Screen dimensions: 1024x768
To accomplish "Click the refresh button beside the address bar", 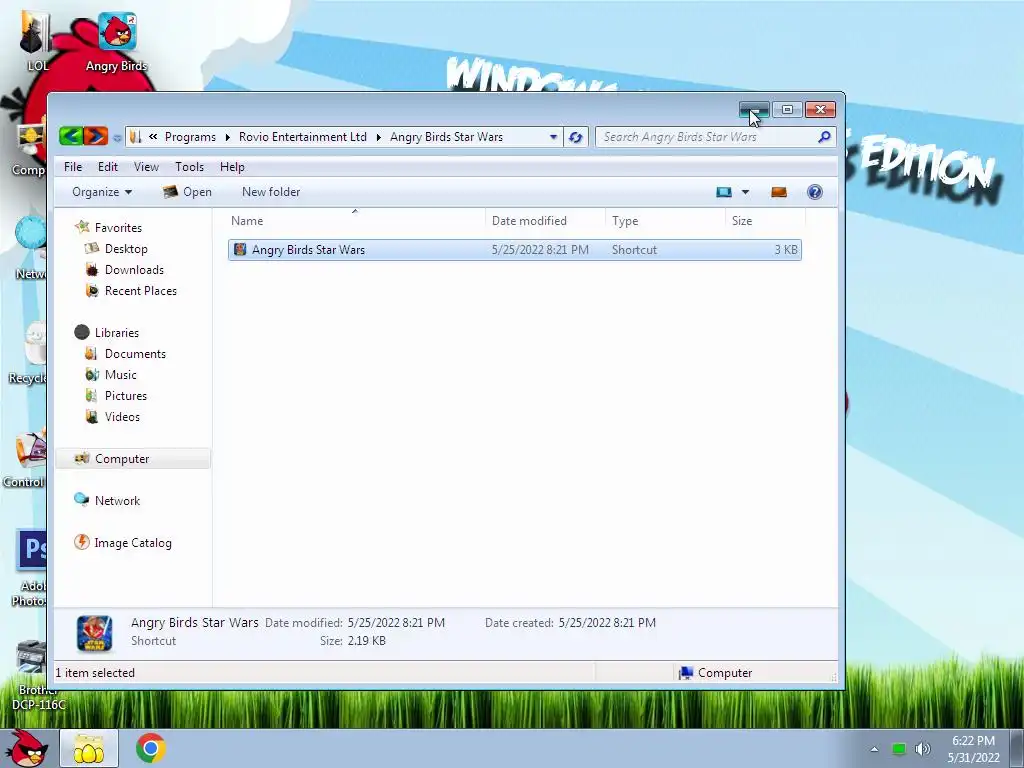I will 575,137.
